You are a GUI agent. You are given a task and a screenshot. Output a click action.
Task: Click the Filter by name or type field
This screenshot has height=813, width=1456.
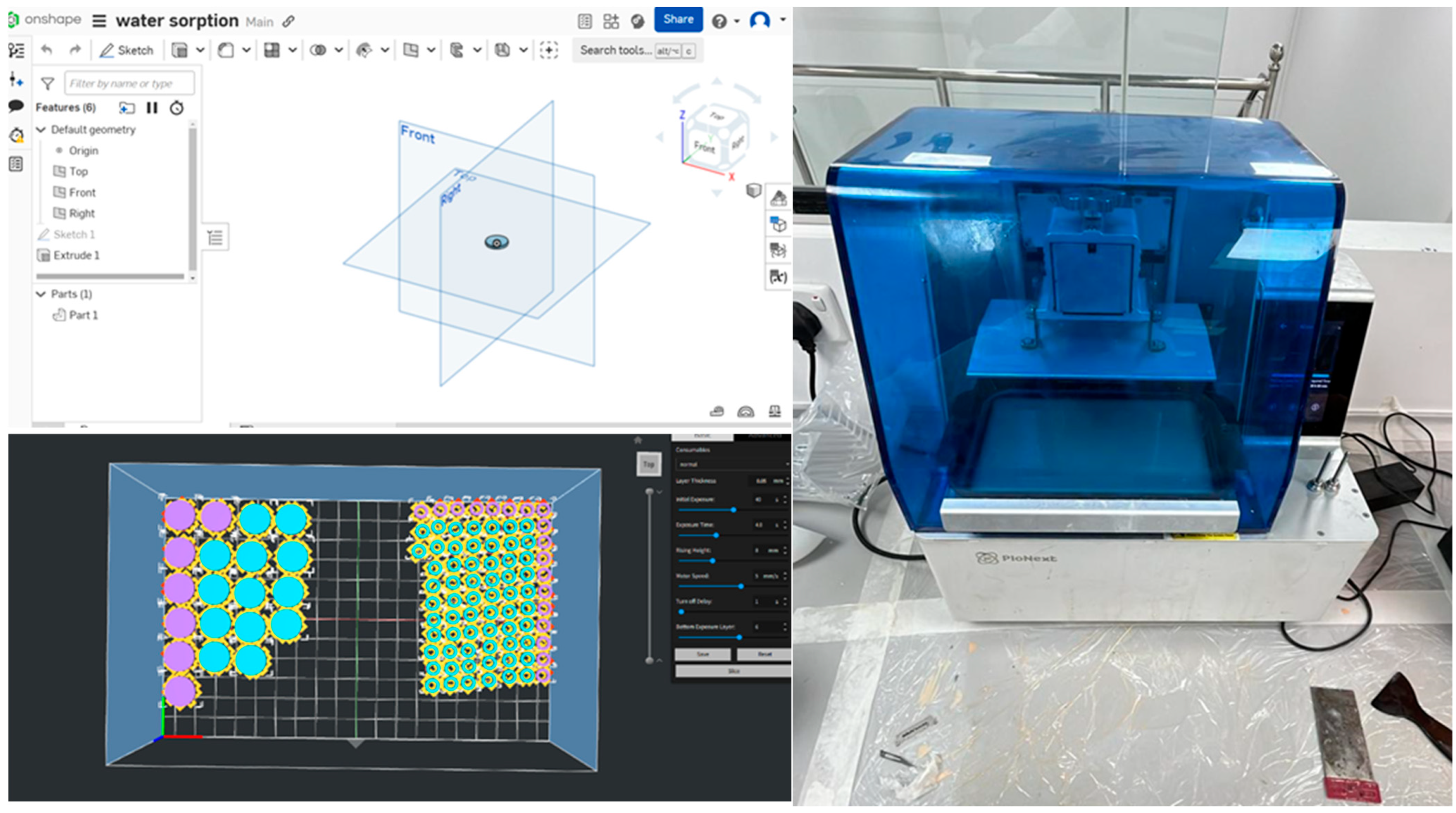pyautogui.click(x=130, y=84)
